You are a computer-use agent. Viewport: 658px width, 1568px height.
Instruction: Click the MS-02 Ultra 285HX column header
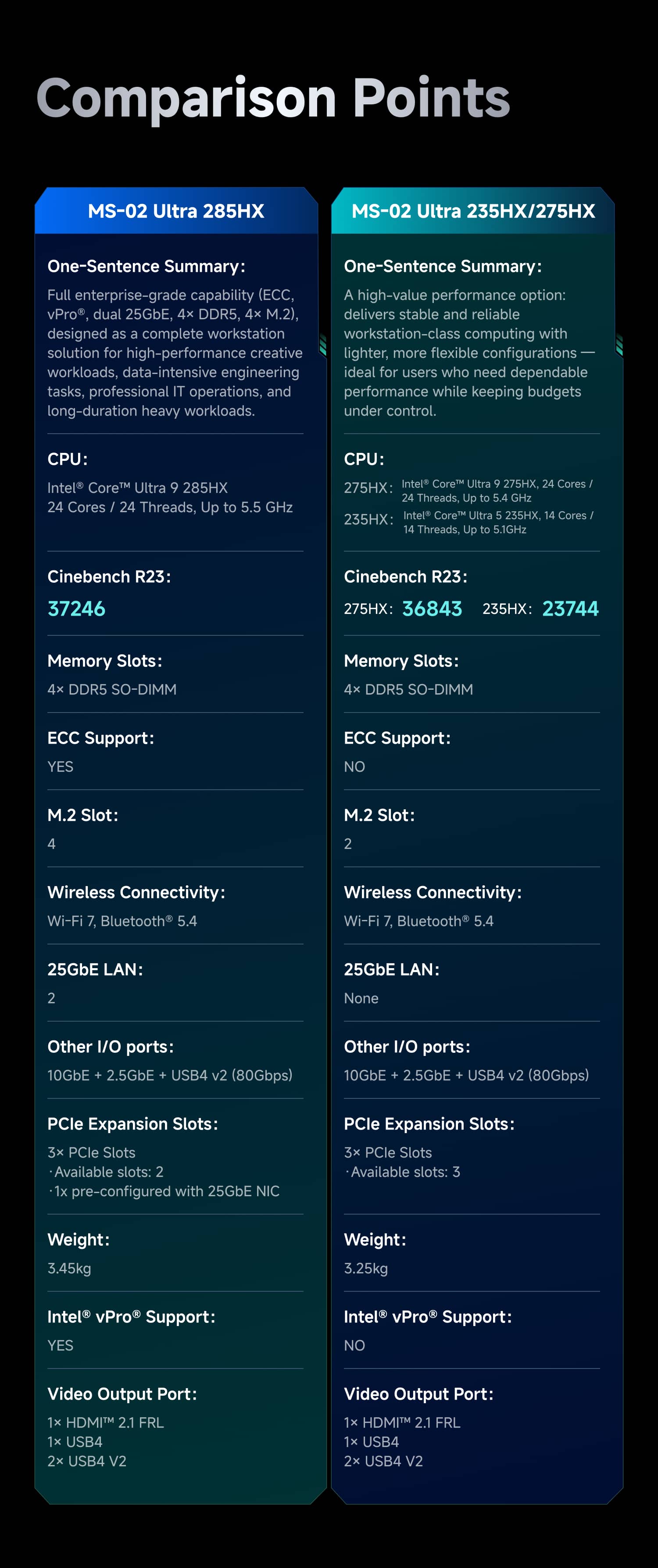coord(176,211)
